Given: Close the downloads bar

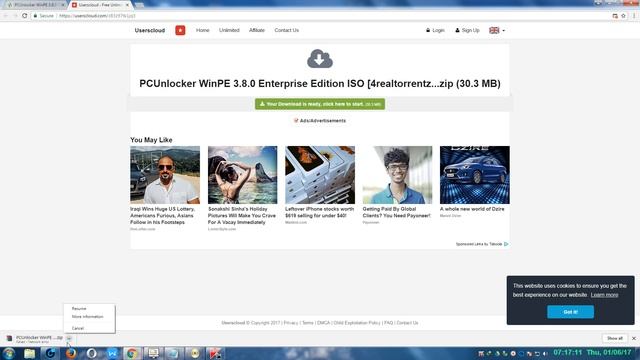Looking at the screenshot, I should (x=634, y=338).
